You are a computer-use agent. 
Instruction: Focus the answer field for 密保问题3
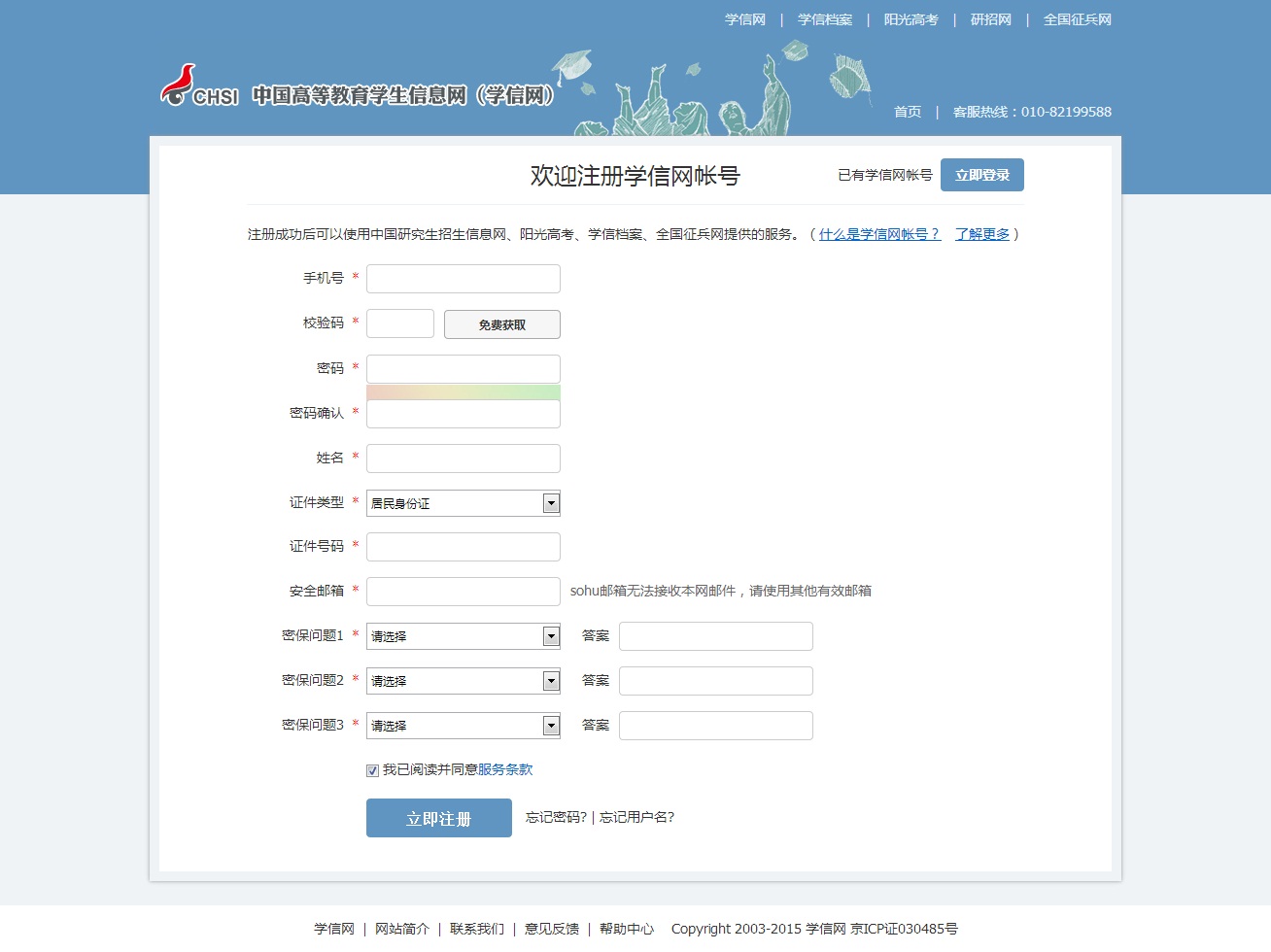pos(716,726)
